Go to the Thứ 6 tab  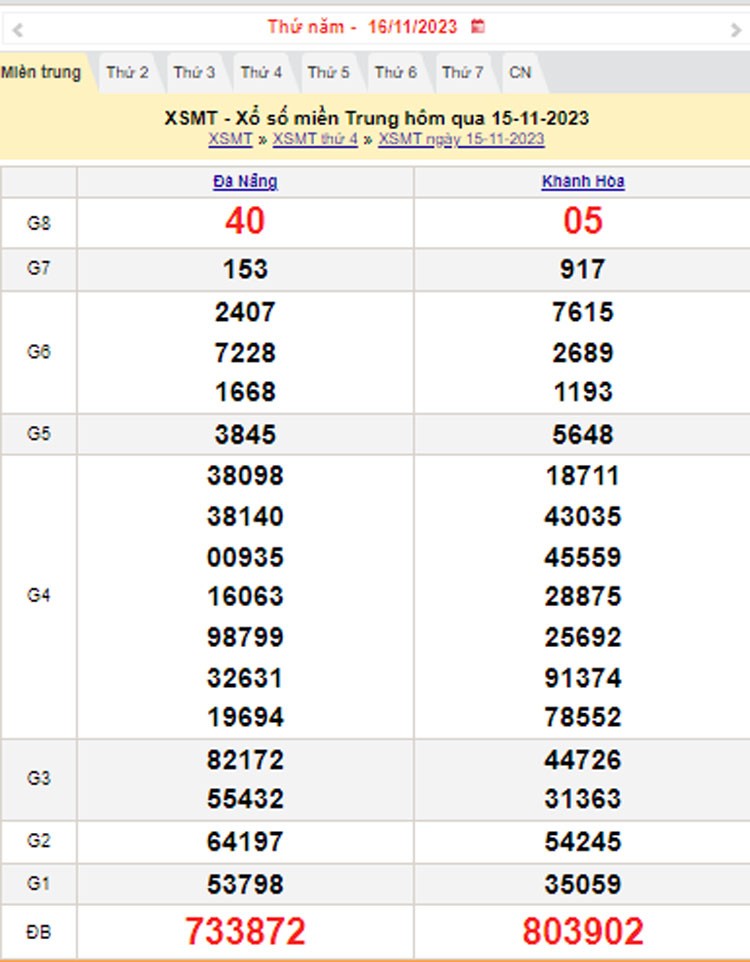(395, 72)
